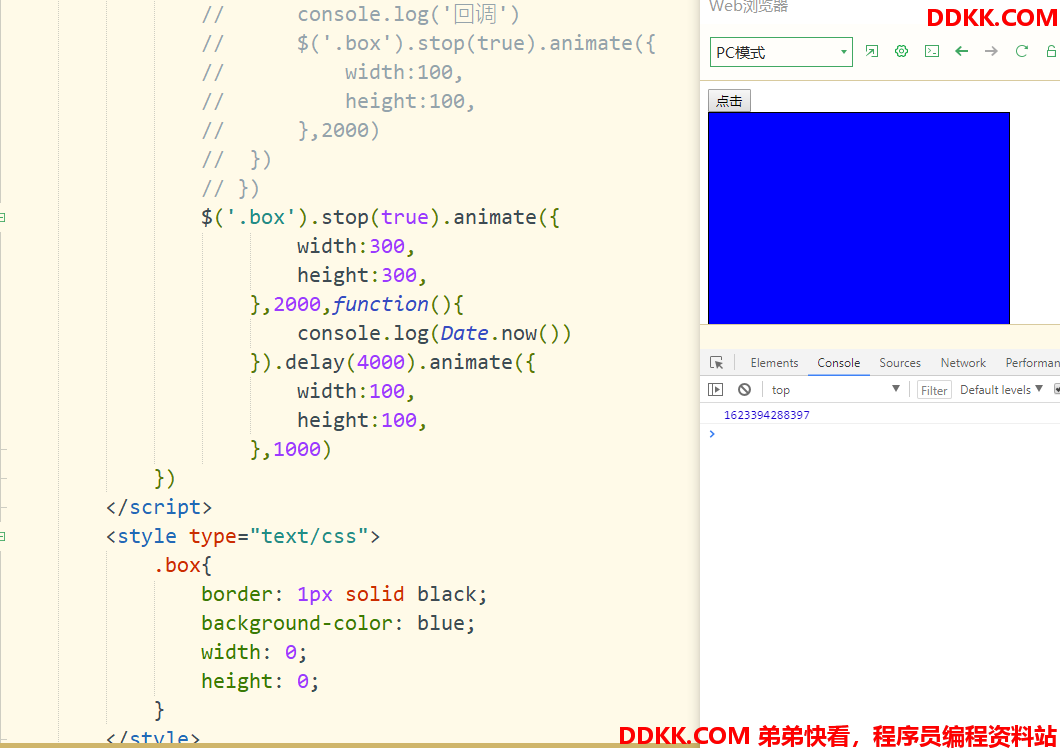1060x748 pixels.
Task: Select the Console tab
Action: pyautogui.click(x=838, y=363)
